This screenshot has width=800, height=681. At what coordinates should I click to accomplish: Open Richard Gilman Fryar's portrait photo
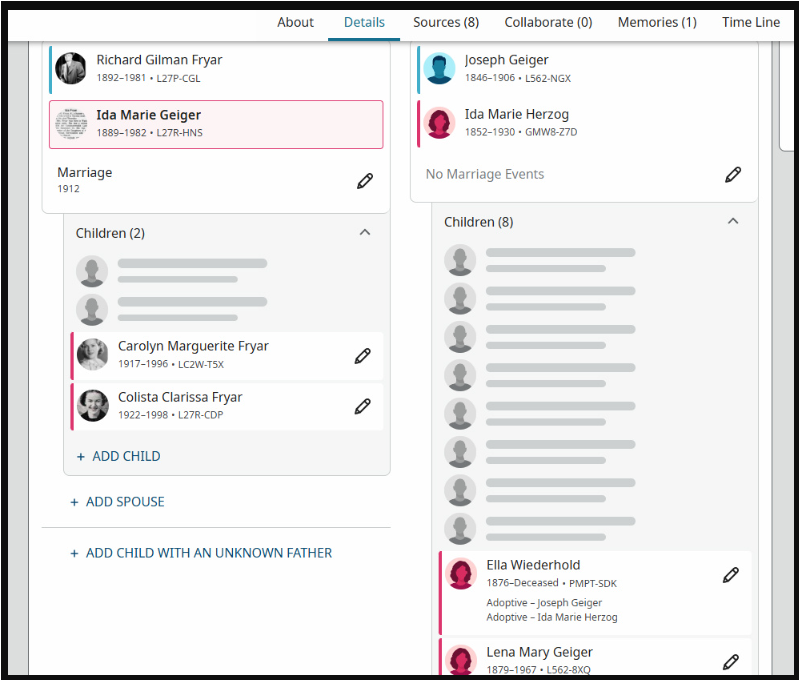(70, 68)
